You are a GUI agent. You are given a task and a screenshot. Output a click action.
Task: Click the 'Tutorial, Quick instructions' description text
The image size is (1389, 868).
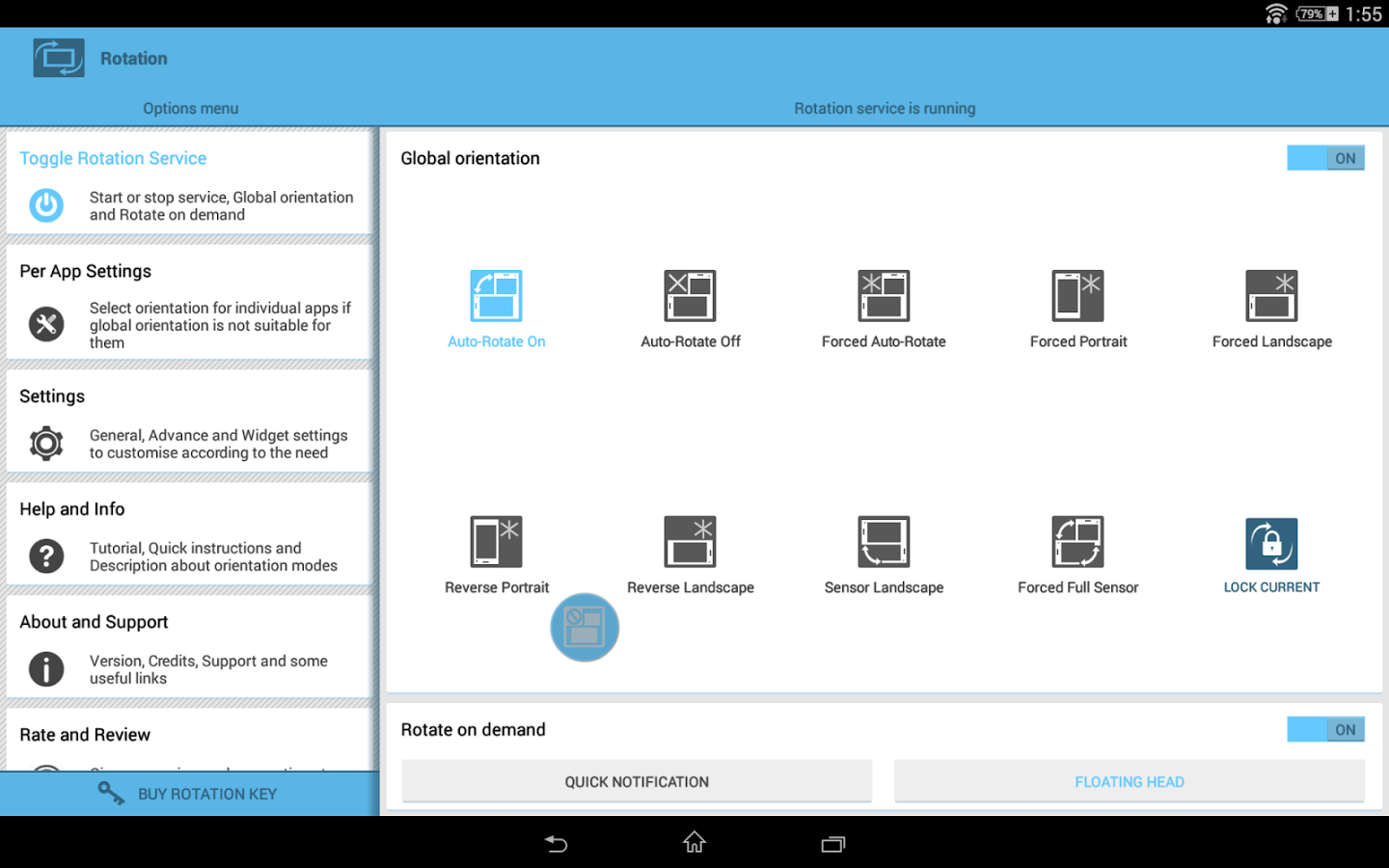[213, 556]
